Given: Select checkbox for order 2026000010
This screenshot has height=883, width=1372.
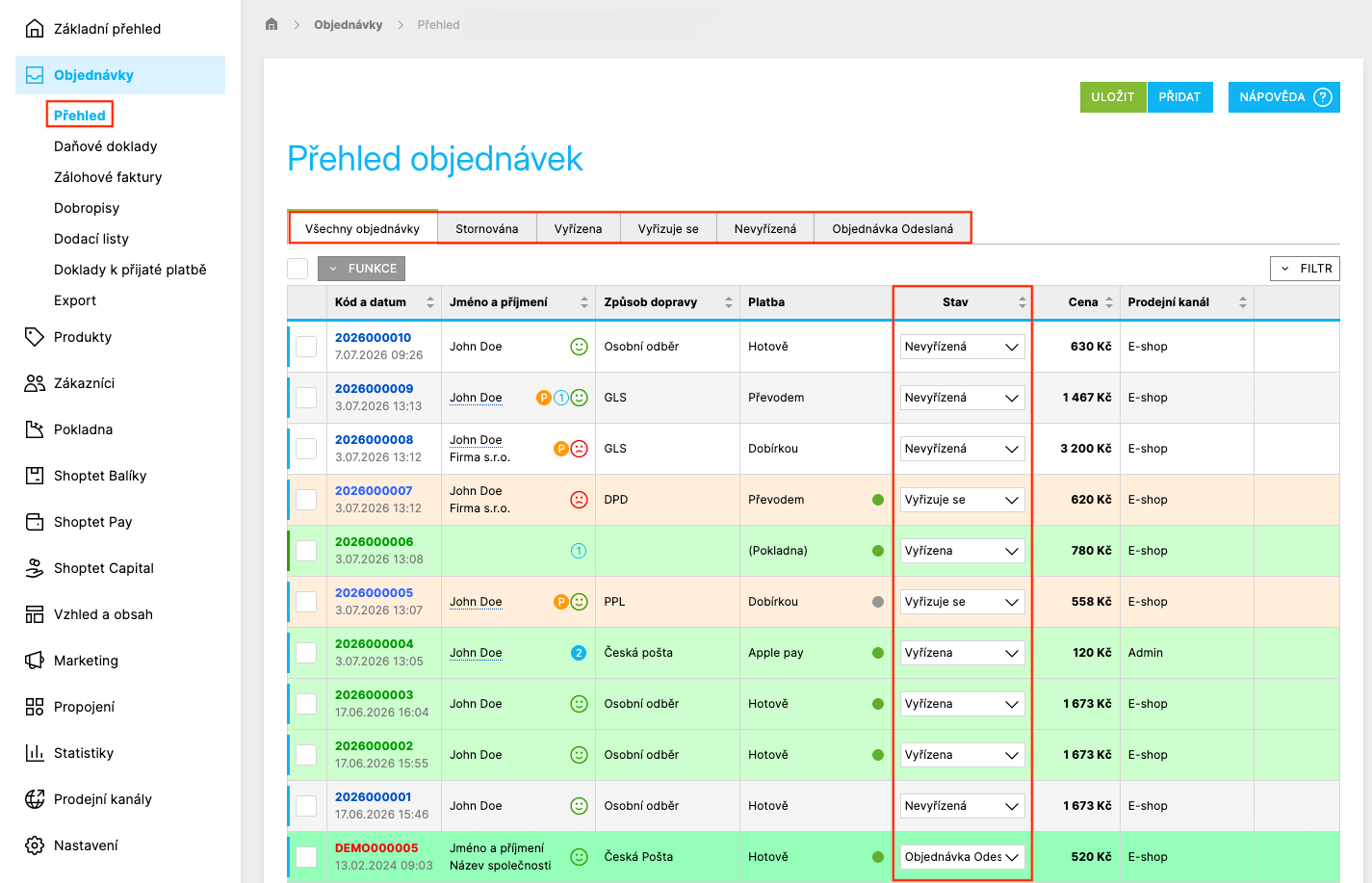Looking at the screenshot, I should coord(306,347).
